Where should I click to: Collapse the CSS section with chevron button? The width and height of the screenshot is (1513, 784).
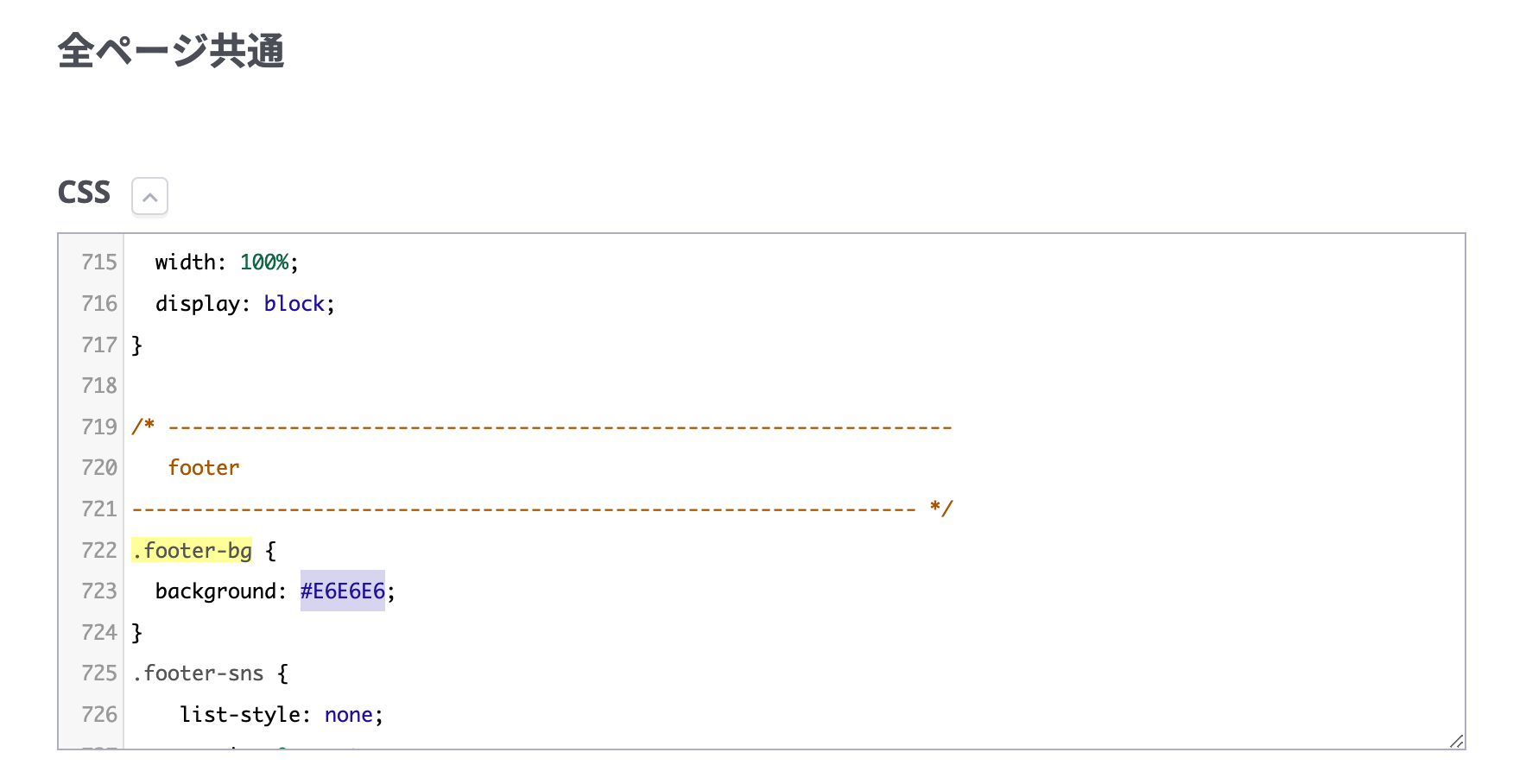(x=149, y=197)
